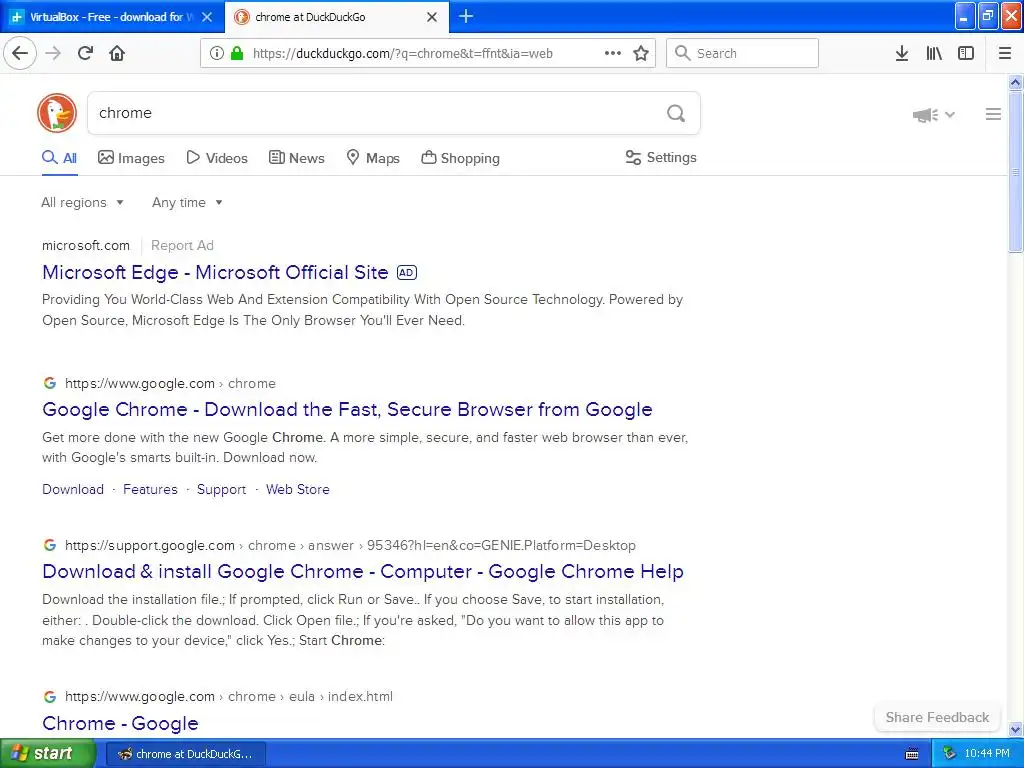Click the magnifier search icon in DuckDuckGo box
1024x768 pixels.
676,113
